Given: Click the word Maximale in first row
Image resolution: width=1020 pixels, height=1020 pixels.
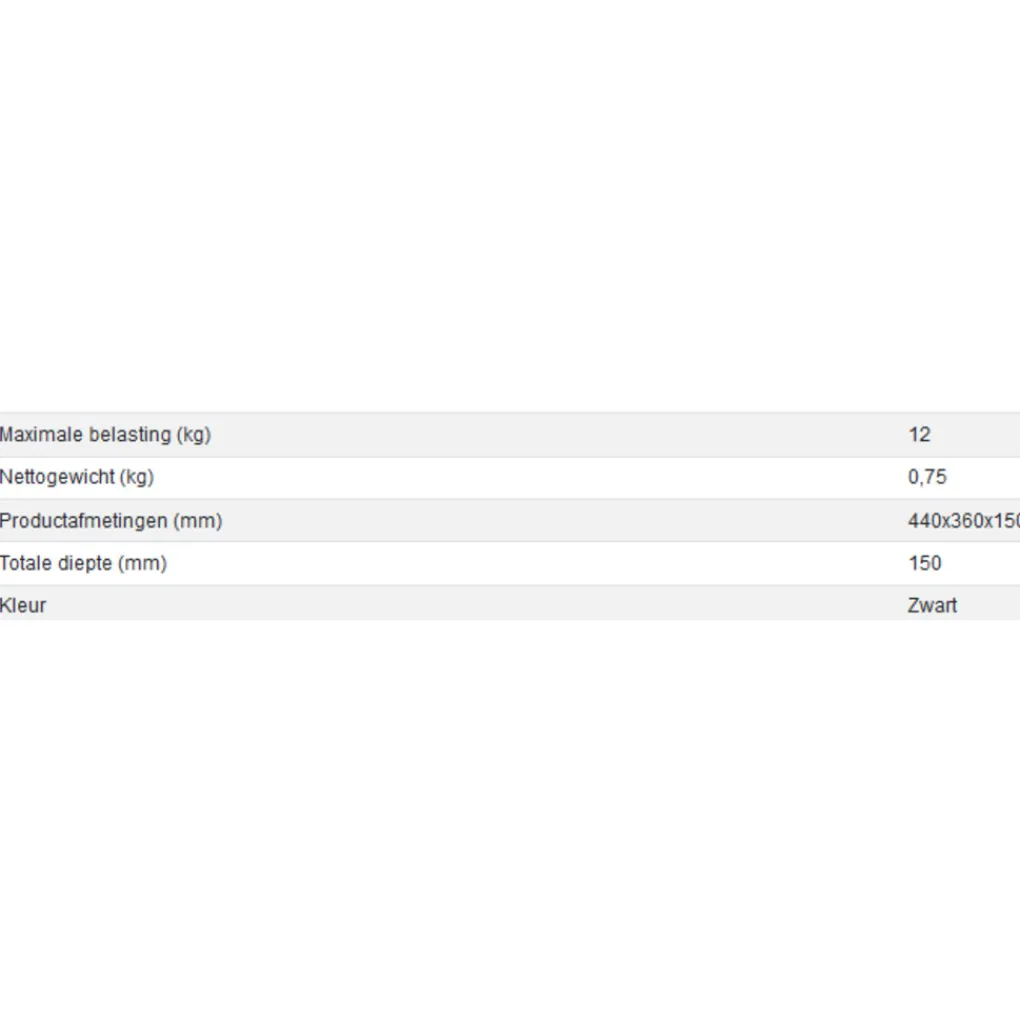Looking at the screenshot, I should pyautogui.click(x=42, y=435).
